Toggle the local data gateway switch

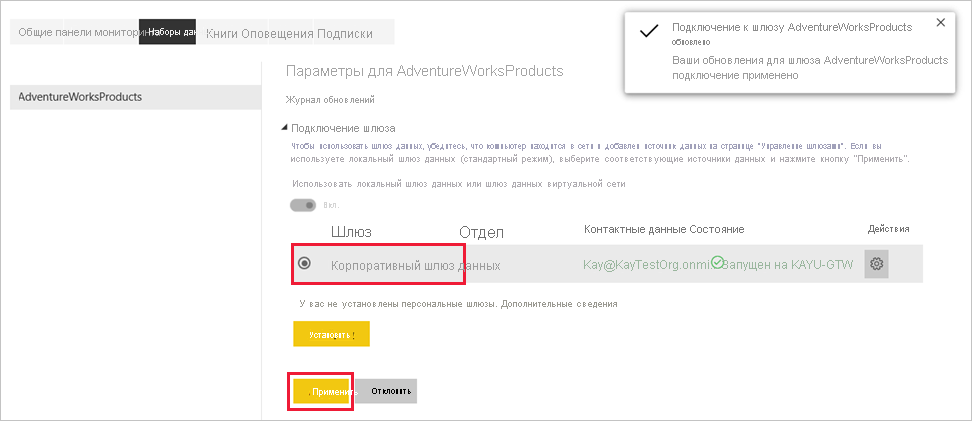(303, 205)
